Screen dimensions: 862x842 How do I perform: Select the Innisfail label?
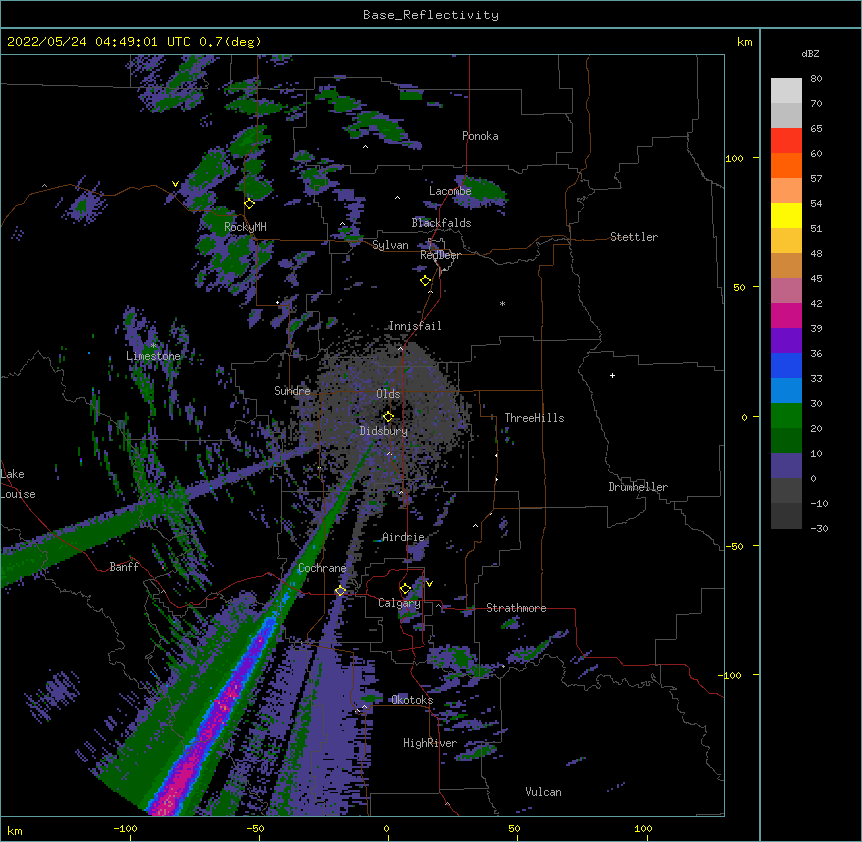pos(415,326)
